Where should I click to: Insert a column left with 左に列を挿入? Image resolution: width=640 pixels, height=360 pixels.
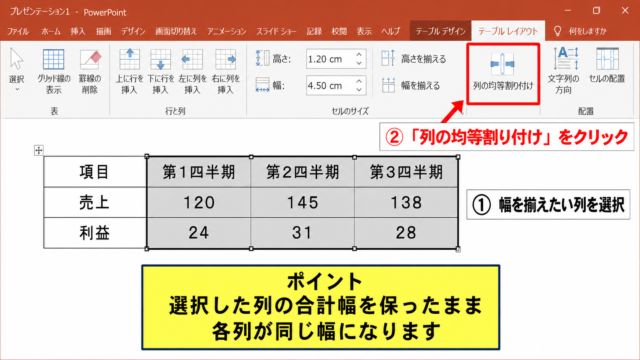coord(192,71)
